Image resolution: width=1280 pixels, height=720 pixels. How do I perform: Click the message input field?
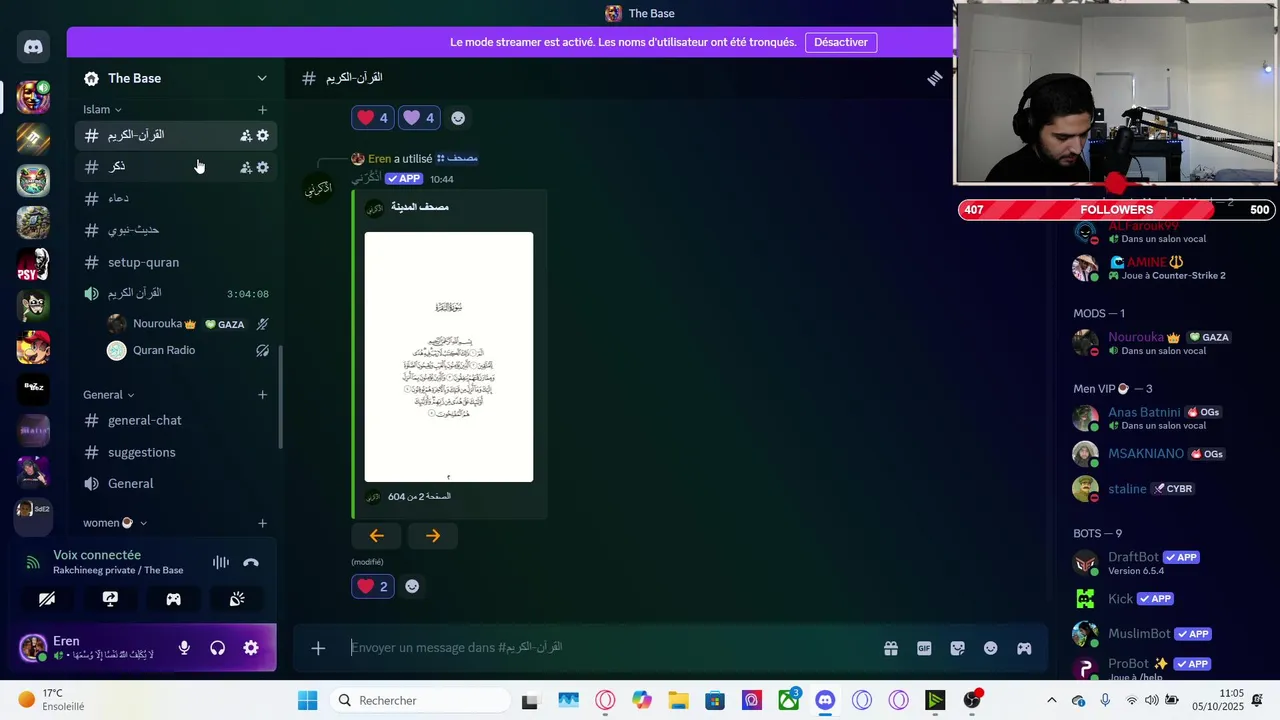click(610, 648)
